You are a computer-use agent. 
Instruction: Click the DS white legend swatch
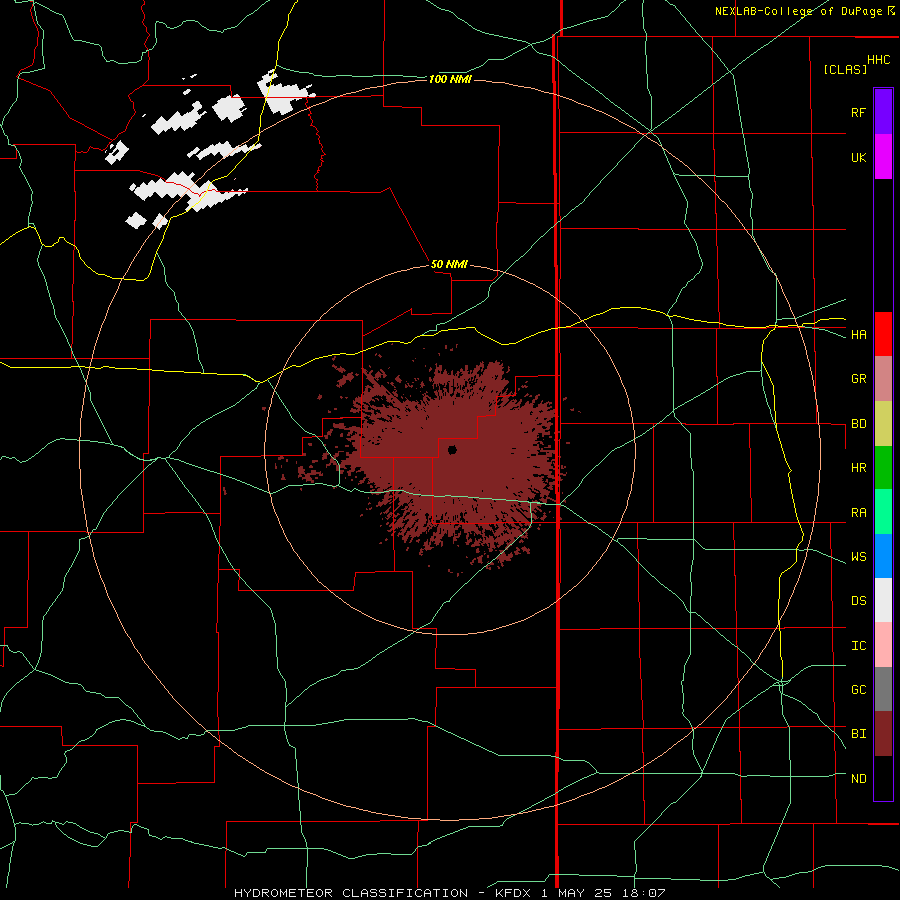[883, 600]
